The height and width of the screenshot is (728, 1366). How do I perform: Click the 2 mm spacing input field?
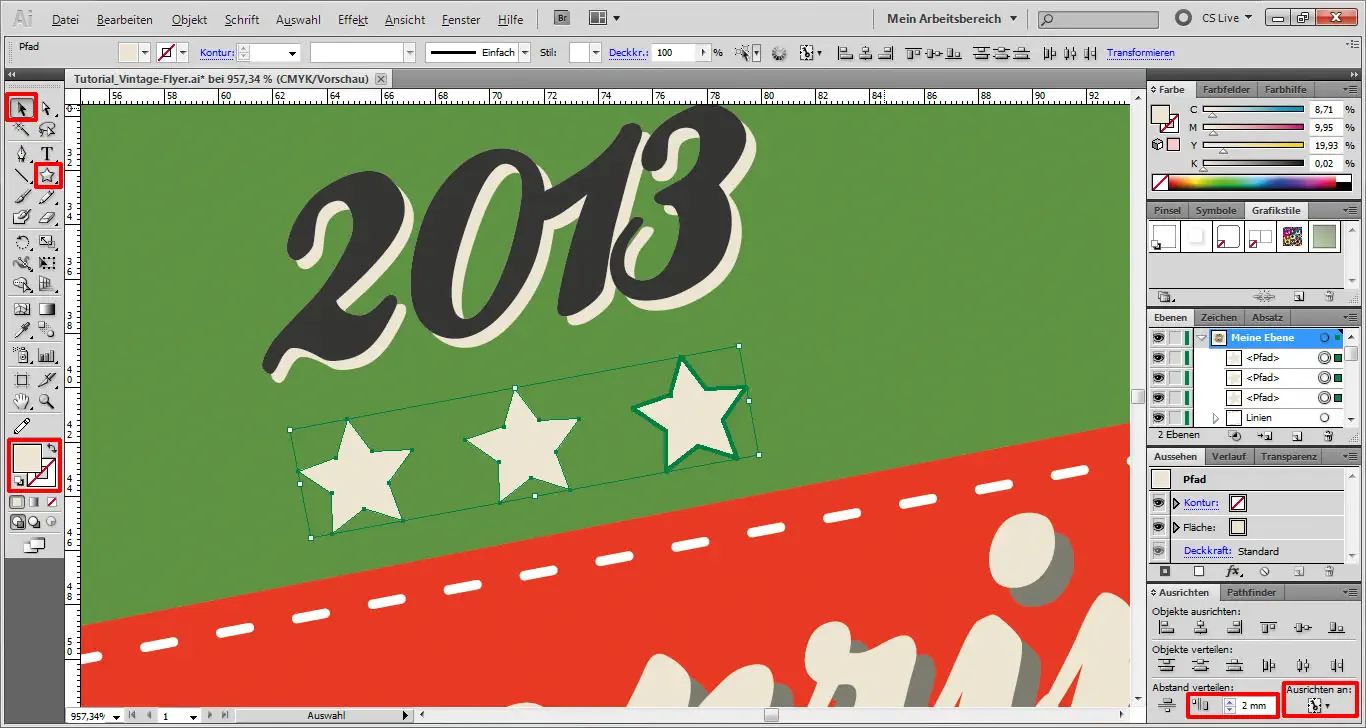click(1255, 706)
